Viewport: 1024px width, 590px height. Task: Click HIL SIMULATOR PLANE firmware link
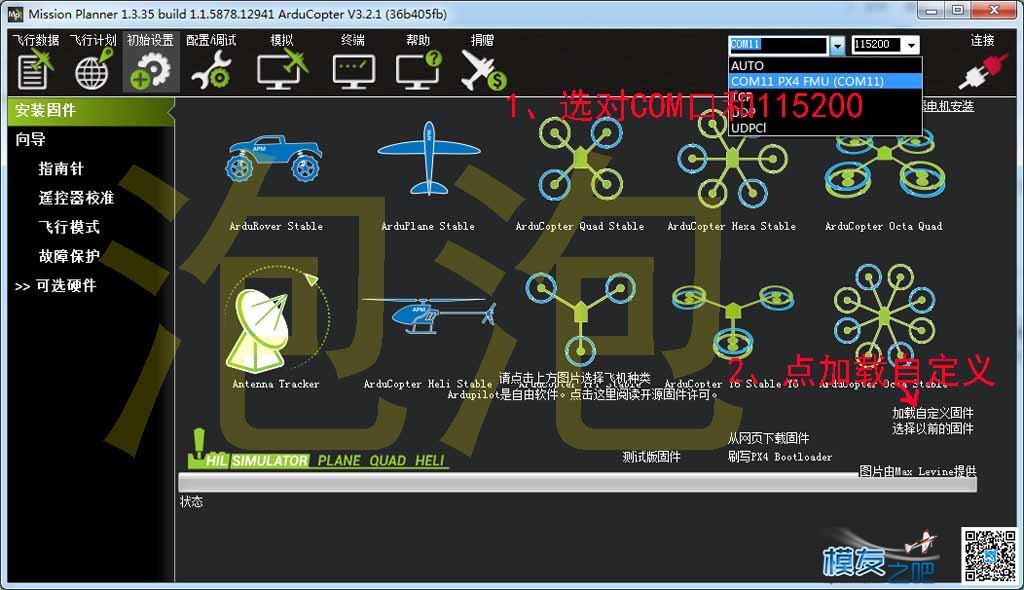tap(339, 461)
